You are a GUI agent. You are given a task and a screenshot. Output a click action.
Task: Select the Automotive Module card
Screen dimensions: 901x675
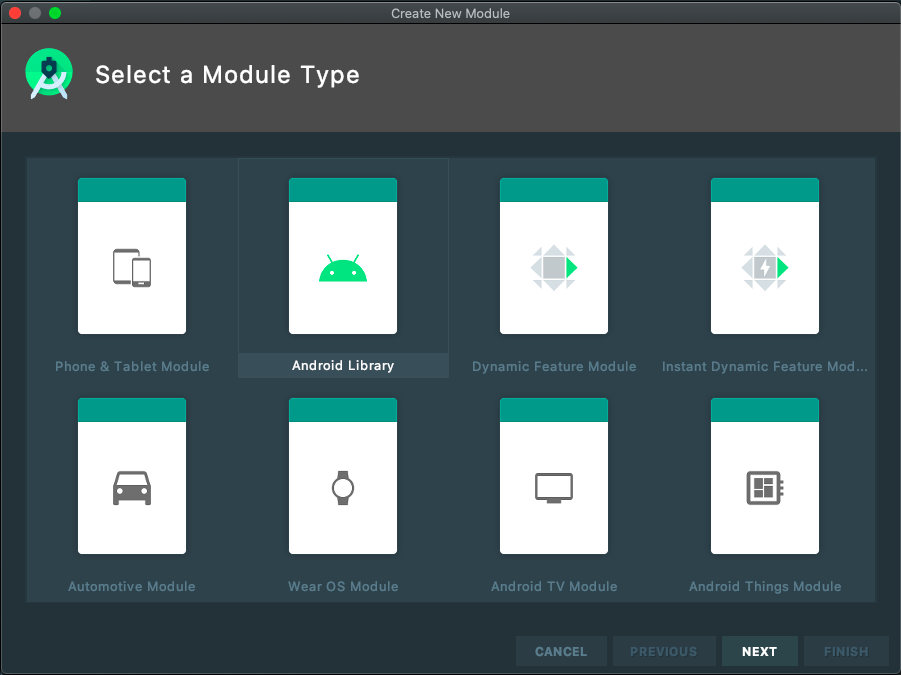tap(131, 476)
